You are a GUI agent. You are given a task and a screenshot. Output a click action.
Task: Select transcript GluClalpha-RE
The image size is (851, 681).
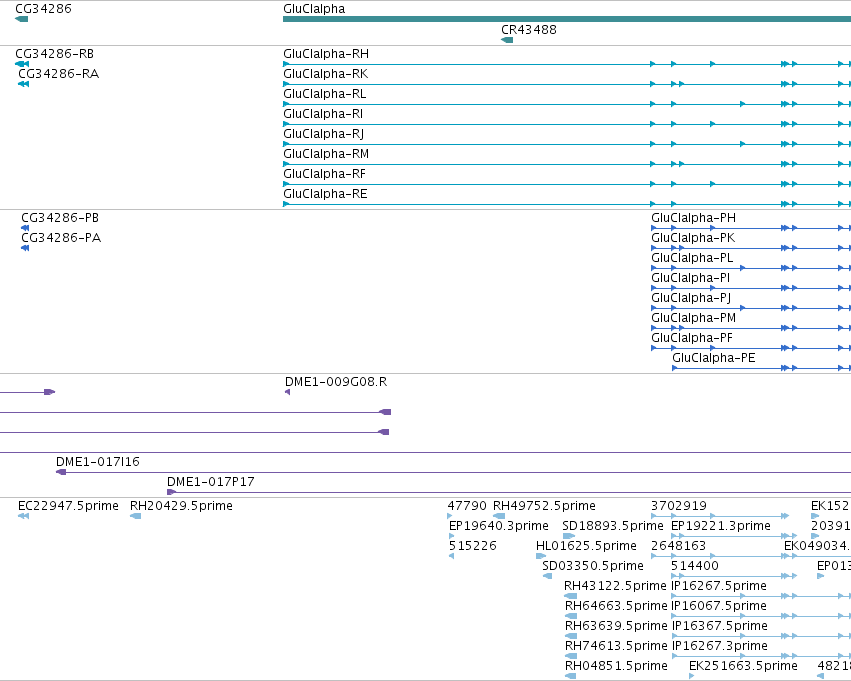point(567,205)
